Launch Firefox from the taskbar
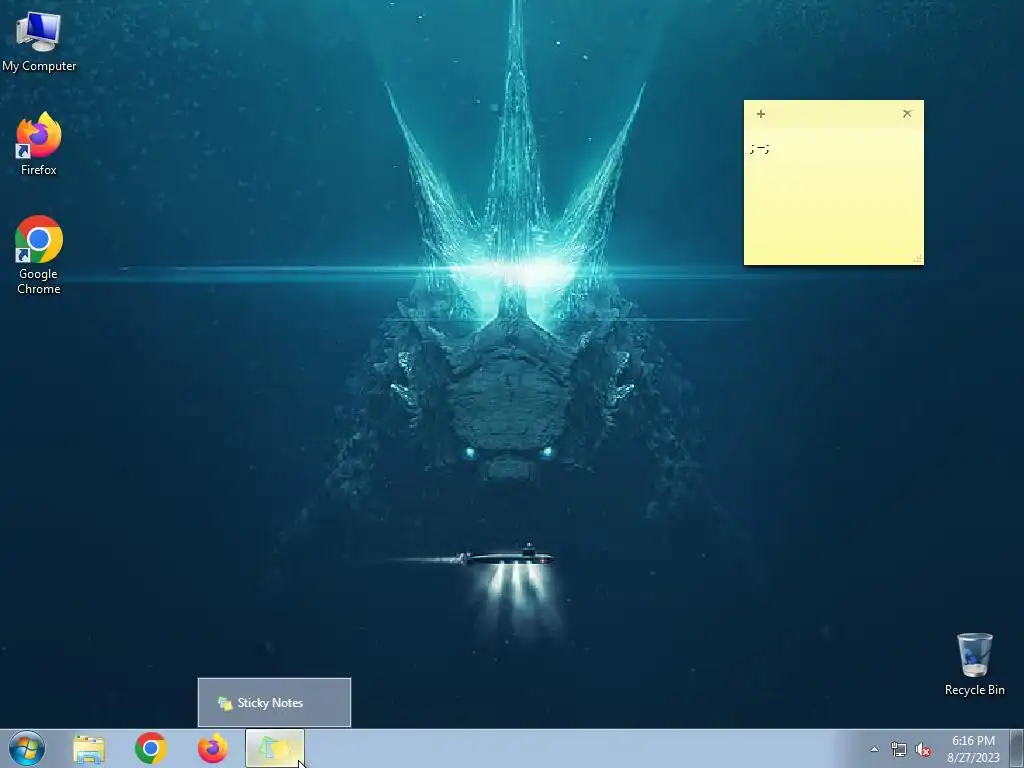This screenshot has width=1024, height=768. [x=213, y=748]
